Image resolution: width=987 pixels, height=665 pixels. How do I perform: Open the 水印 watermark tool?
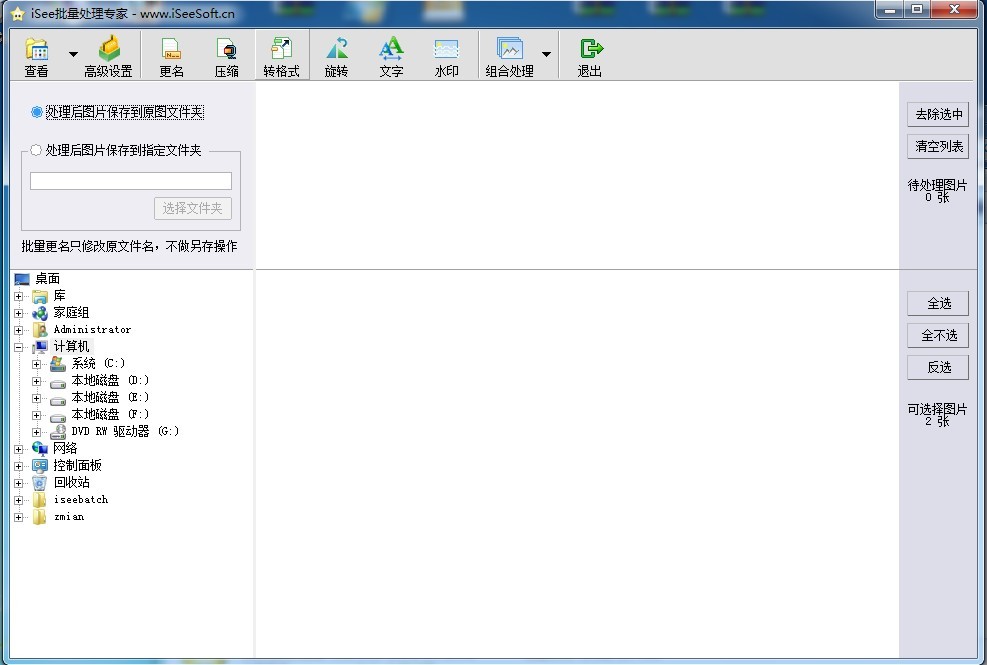[446, 57]
